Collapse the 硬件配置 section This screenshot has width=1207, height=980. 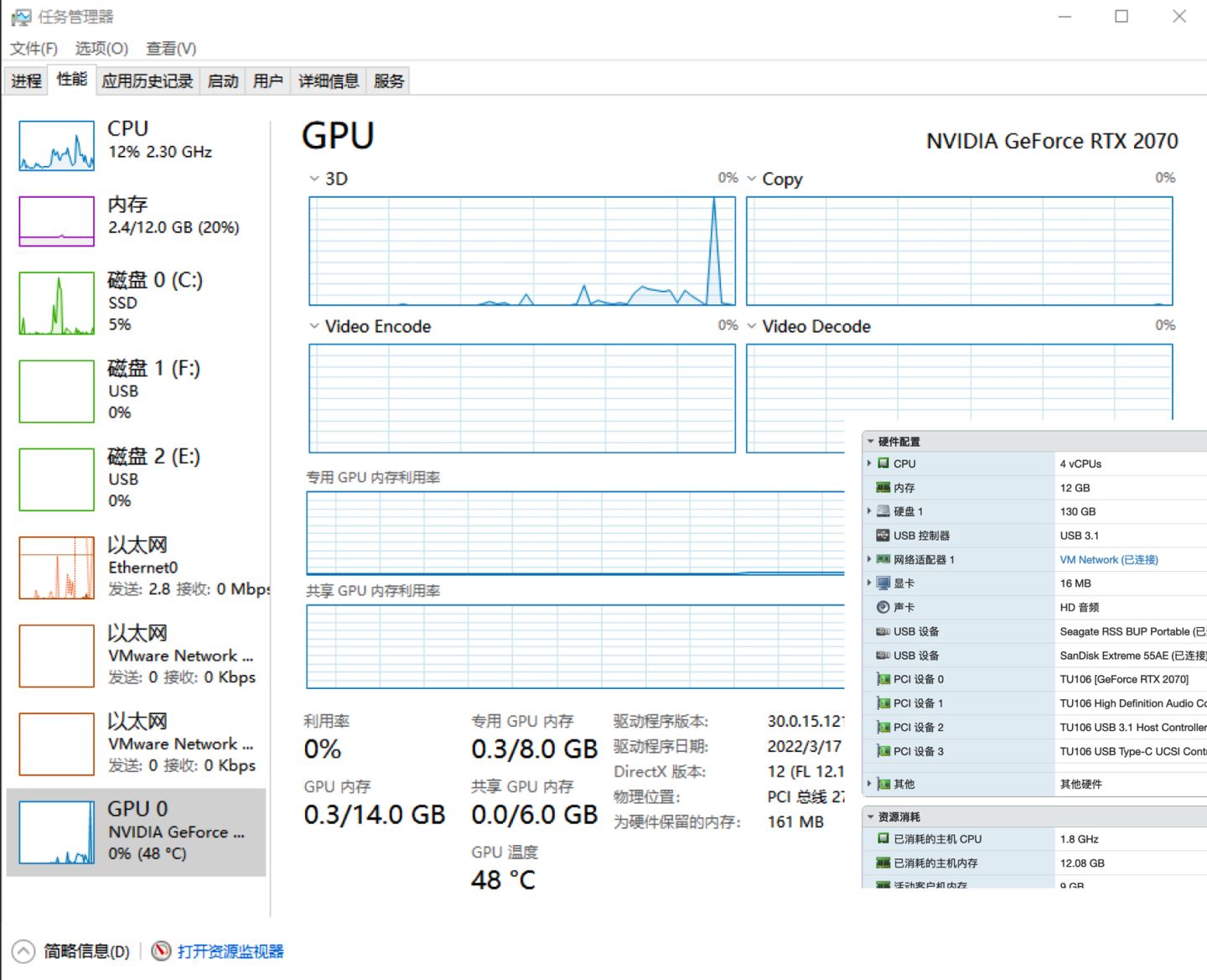click(871, 441)
